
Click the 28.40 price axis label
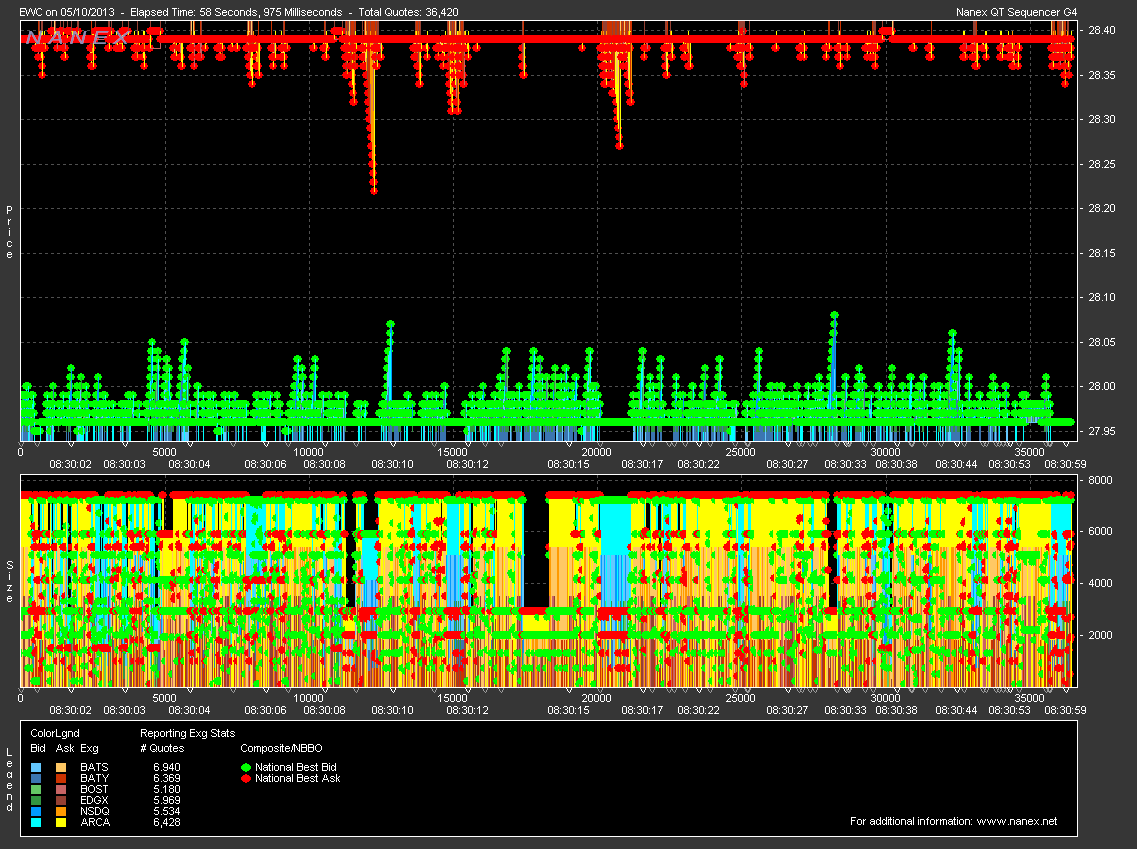1101,30
